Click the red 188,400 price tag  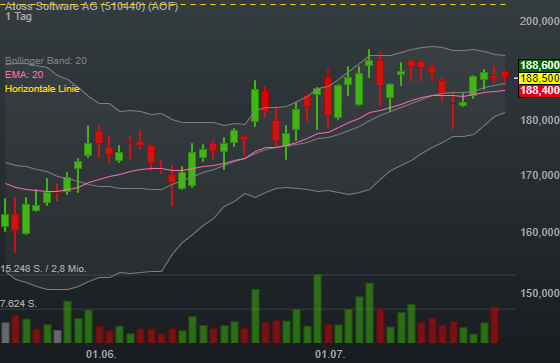pyautogui.click(x=539, y=90)
